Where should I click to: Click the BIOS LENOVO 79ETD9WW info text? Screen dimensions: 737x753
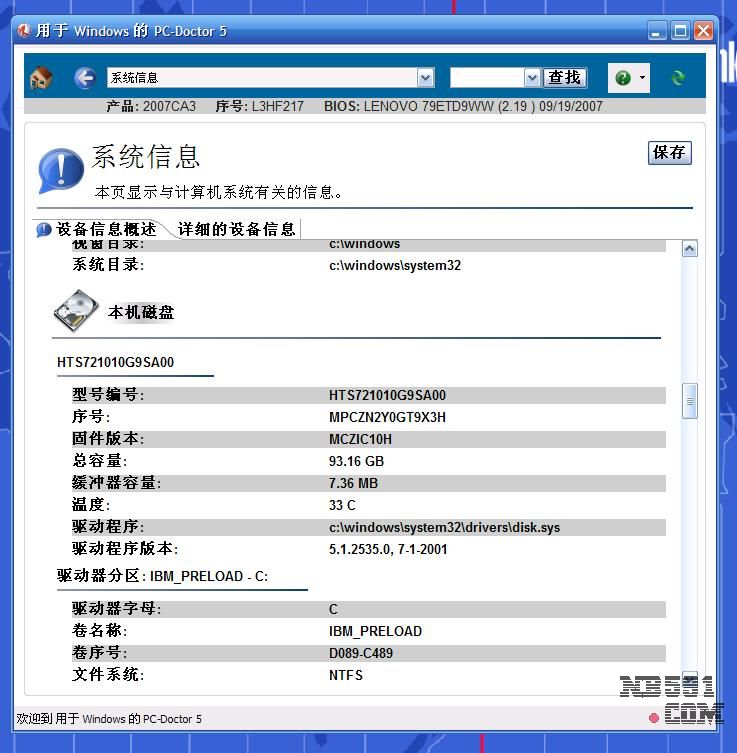click(x=463, y=106)
